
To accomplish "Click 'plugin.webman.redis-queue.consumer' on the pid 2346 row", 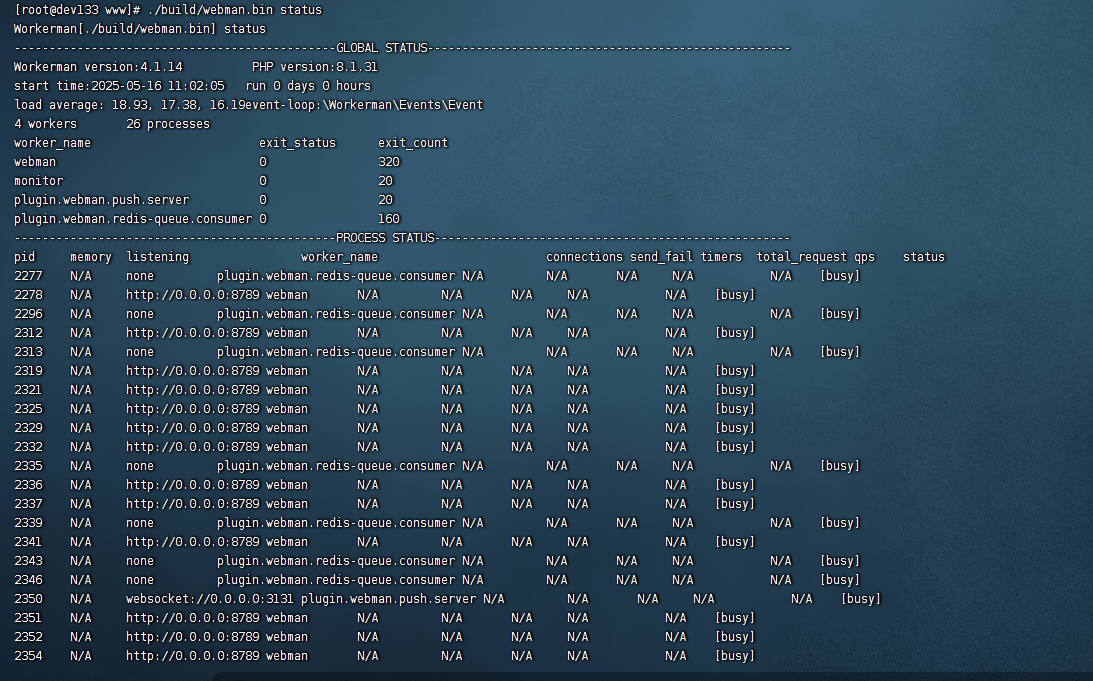I will pos(336,580).
